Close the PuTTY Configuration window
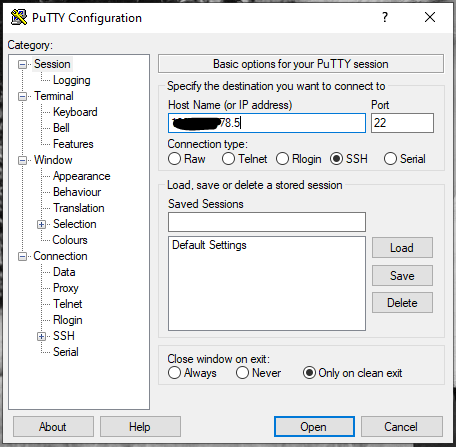456x447 pixels. 430,17
